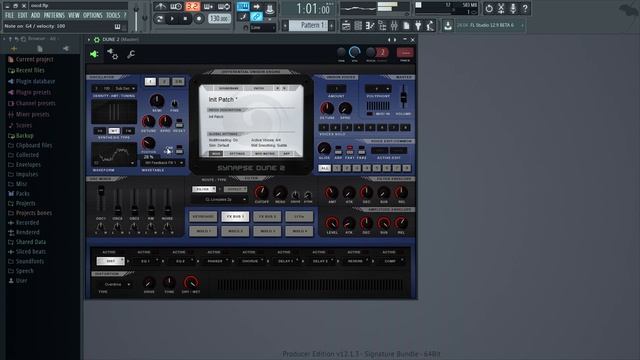Click the DUNE 2 master VOLUME slider
The width and height of the screenshot is (640, 360).
pos(403,97)
